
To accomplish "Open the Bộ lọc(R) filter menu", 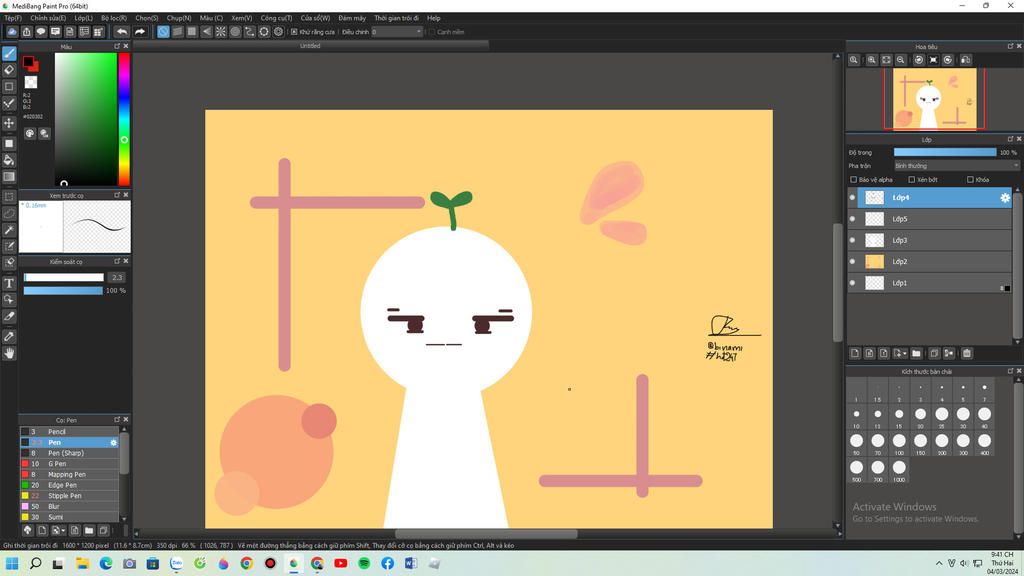I will click(x=114, y=18).
